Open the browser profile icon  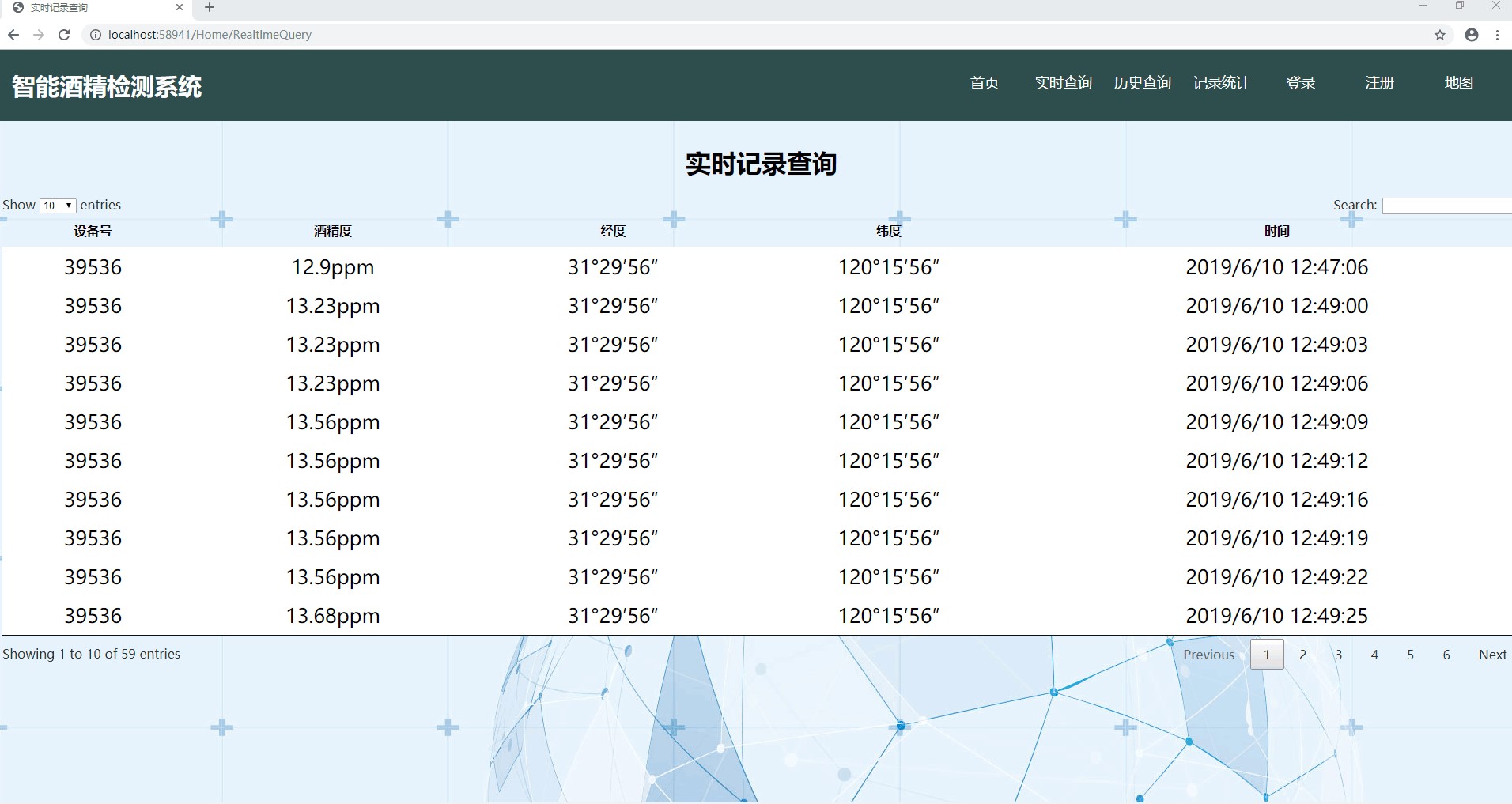[1472, 35]
